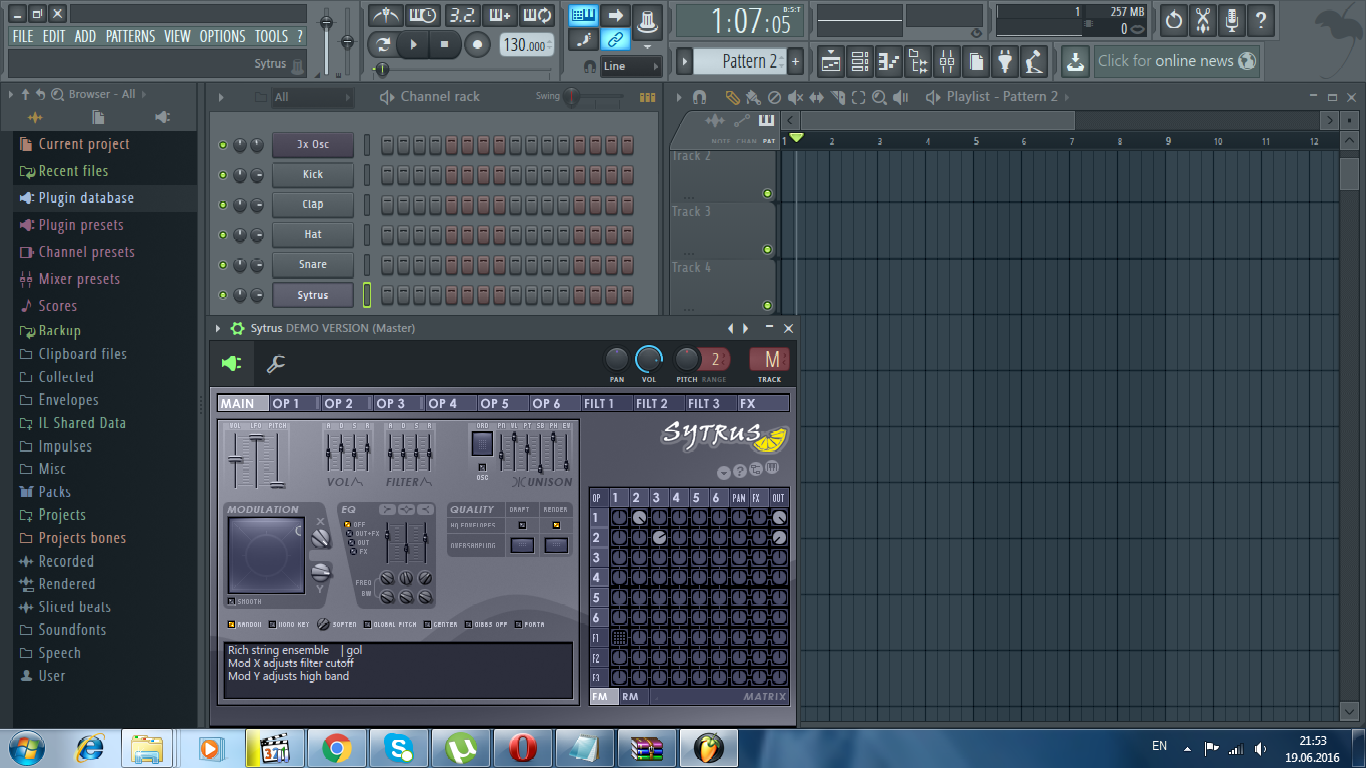Open Google Chrome from the taskbar
The height and width of the screenshot is (768, 1366).
(336, 748)
